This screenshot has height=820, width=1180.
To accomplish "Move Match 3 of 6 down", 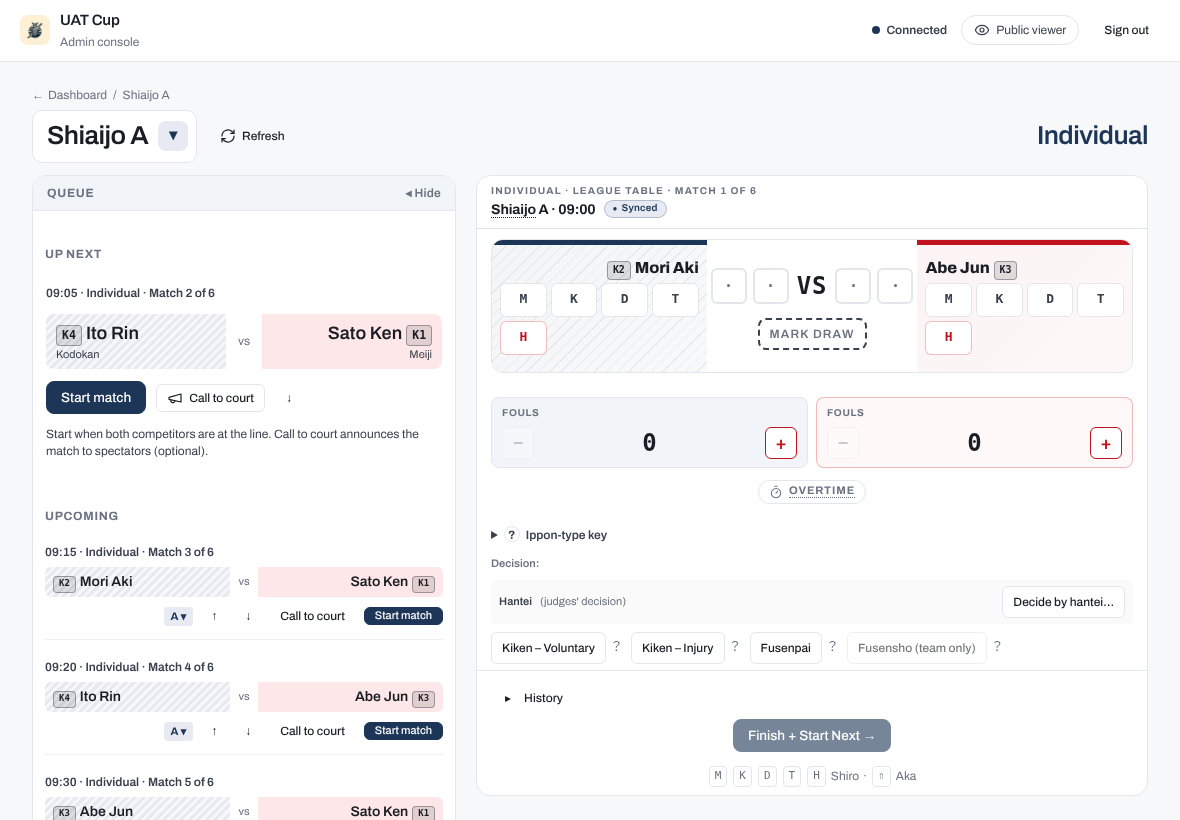I will point(248,616).
